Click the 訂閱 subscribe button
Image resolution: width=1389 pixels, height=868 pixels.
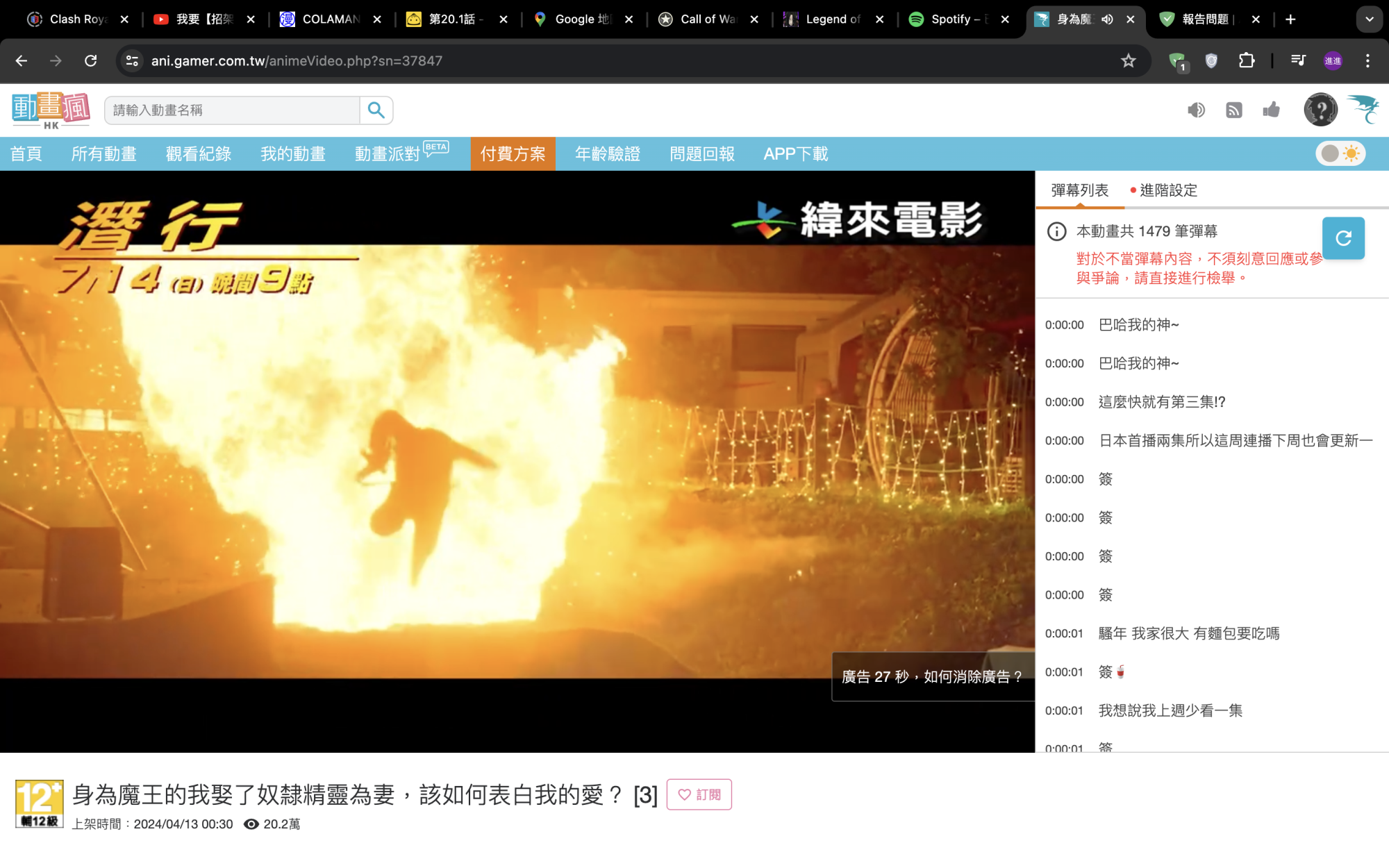[699, 794]
